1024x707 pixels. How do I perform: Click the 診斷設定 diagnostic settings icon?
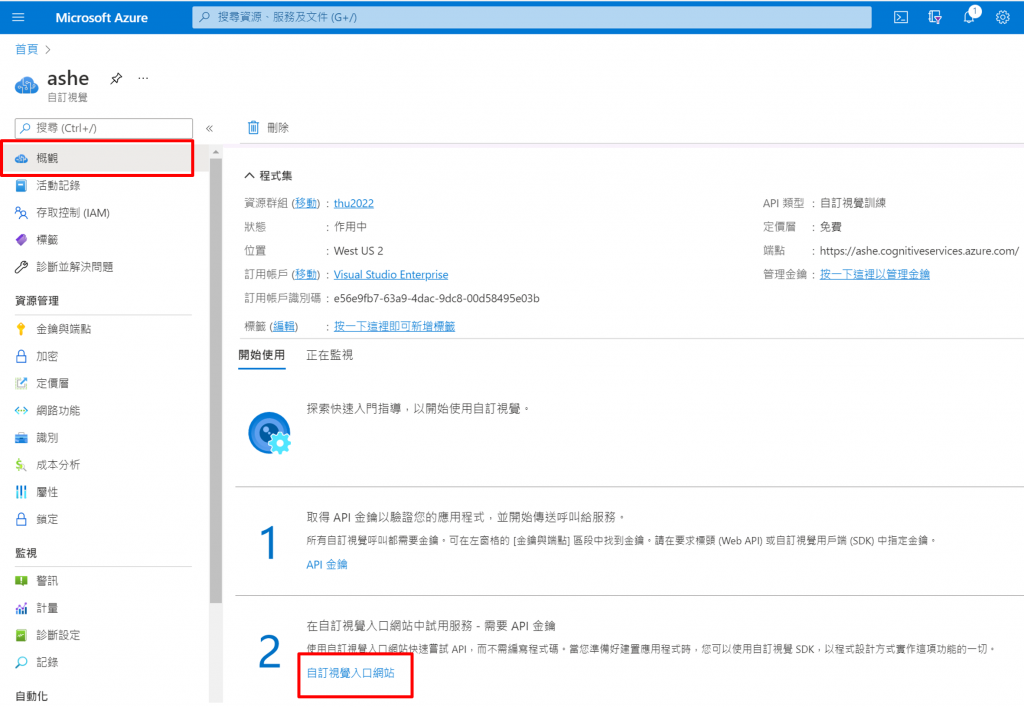(22, 635)
